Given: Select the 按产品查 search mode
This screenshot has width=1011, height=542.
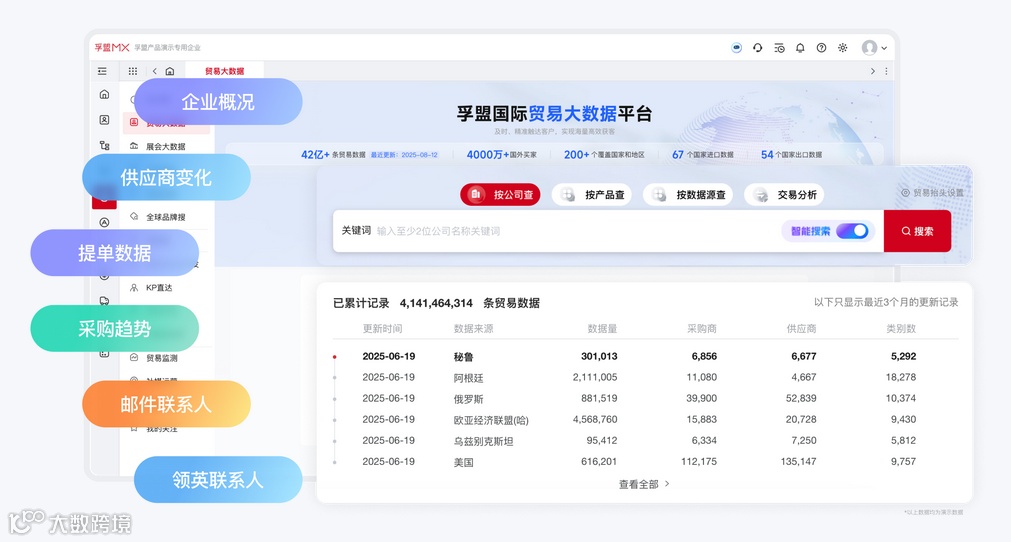Looking at the screenshot, I should [592, 195].
